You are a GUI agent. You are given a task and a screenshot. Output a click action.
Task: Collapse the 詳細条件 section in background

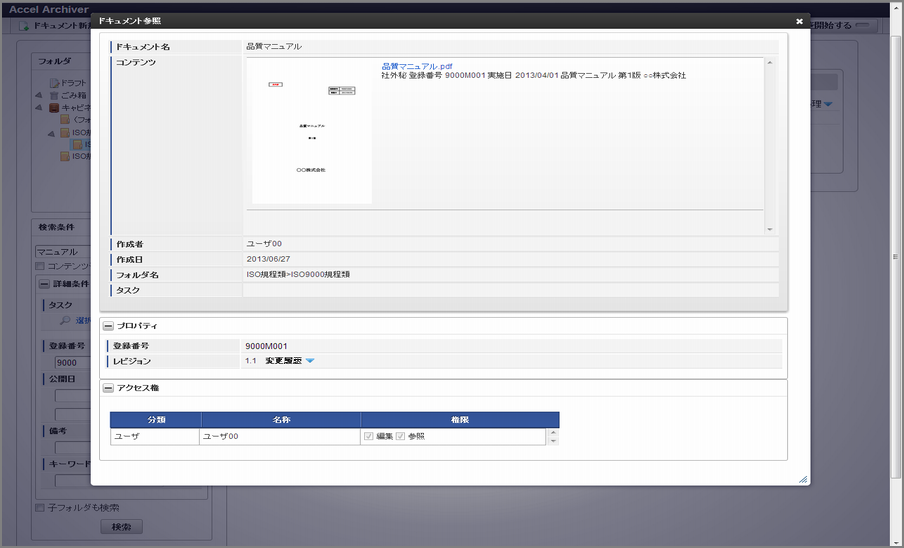point(44,284)
